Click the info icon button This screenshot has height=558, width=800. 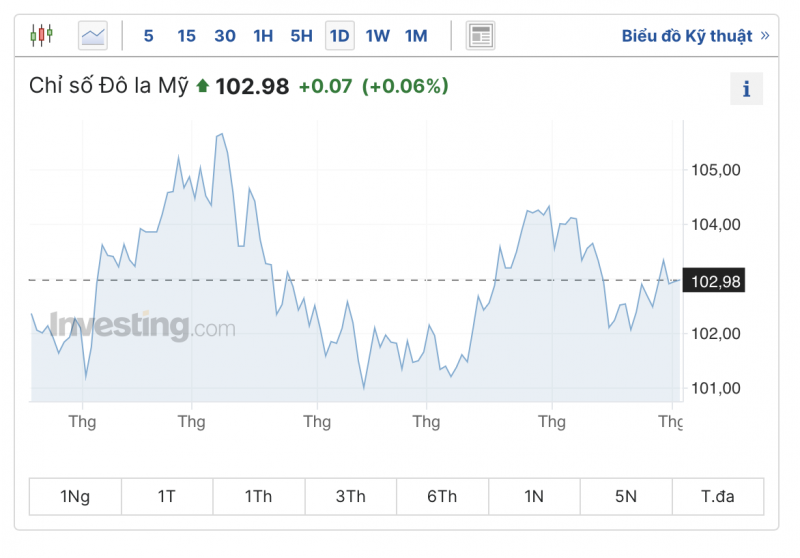[x=746, y=89]
